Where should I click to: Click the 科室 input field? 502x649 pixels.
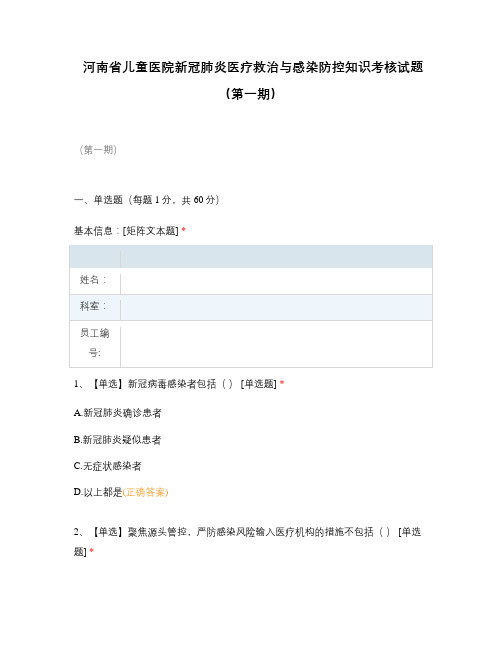(x=276, y=307)
